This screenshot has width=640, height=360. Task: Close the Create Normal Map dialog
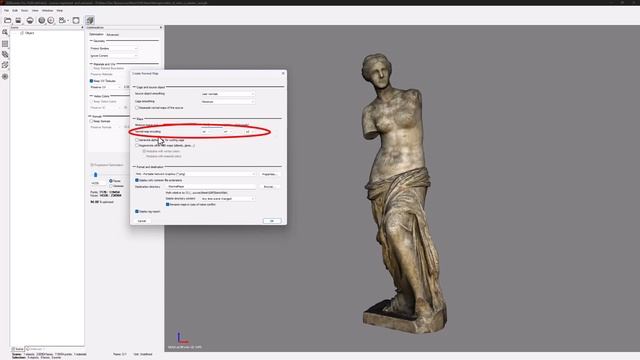283,73
